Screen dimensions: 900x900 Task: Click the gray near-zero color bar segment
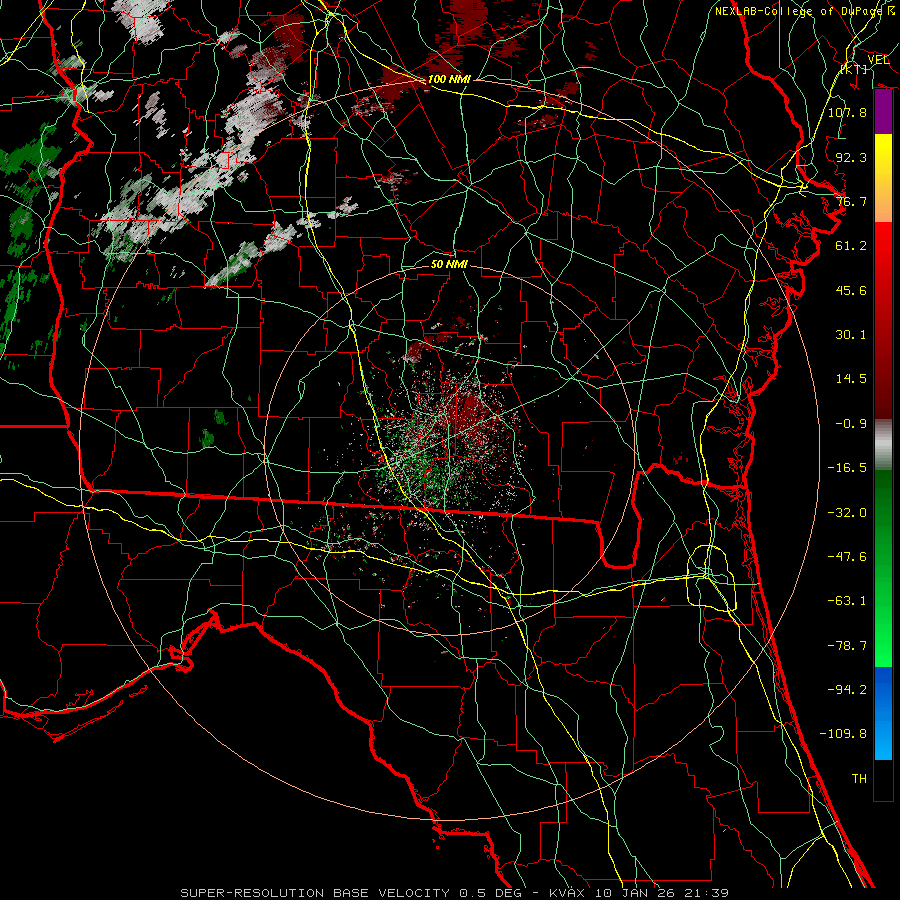coord(883,445)
